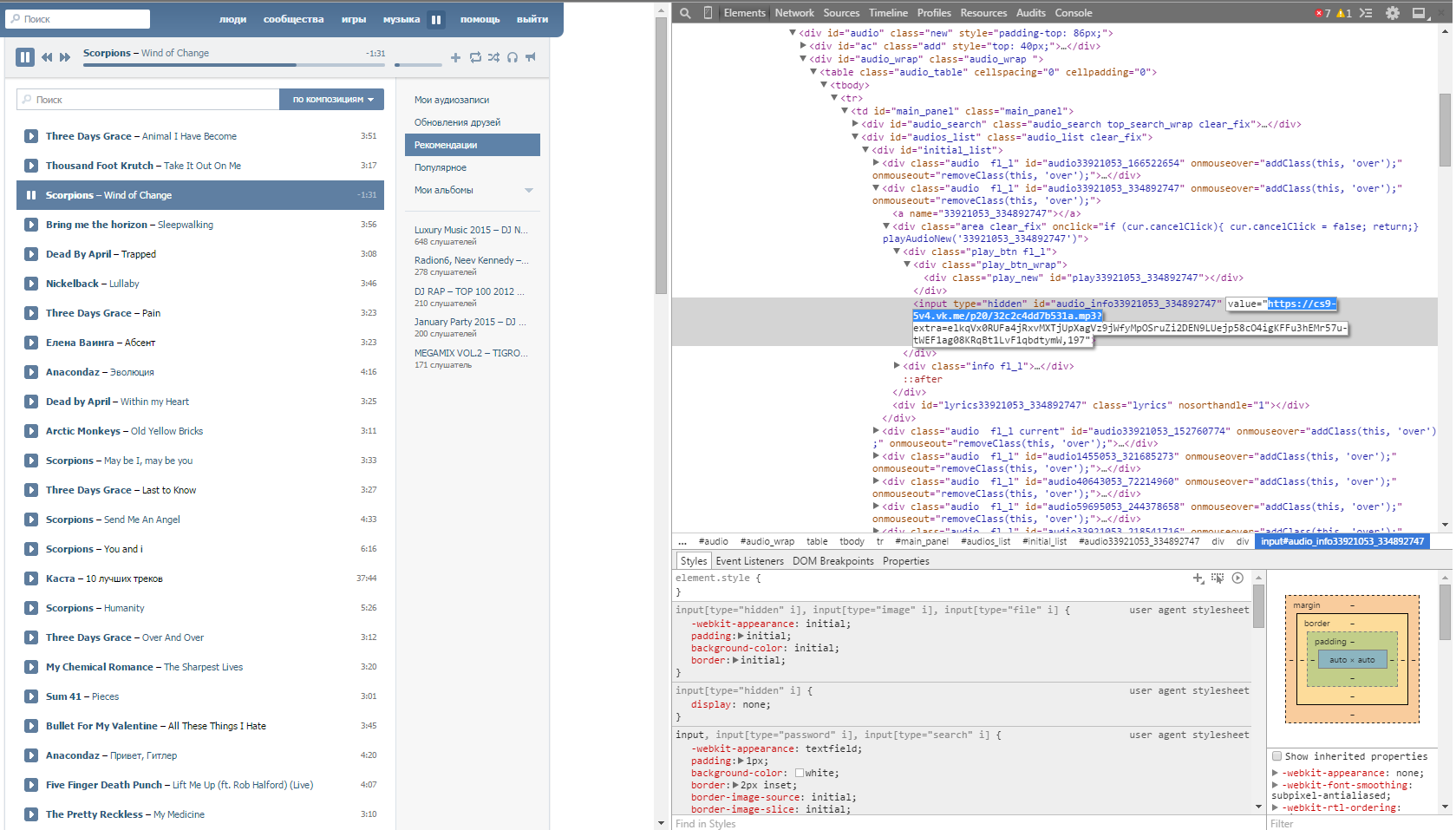Toggle shuffle mode in the audio player
Viewport: 1456px width, 830px height.
coord(493,57)
